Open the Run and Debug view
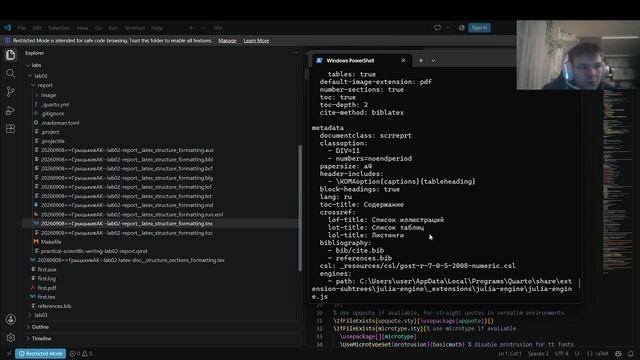This screenshot has height=360, width=640. point(11,110)
